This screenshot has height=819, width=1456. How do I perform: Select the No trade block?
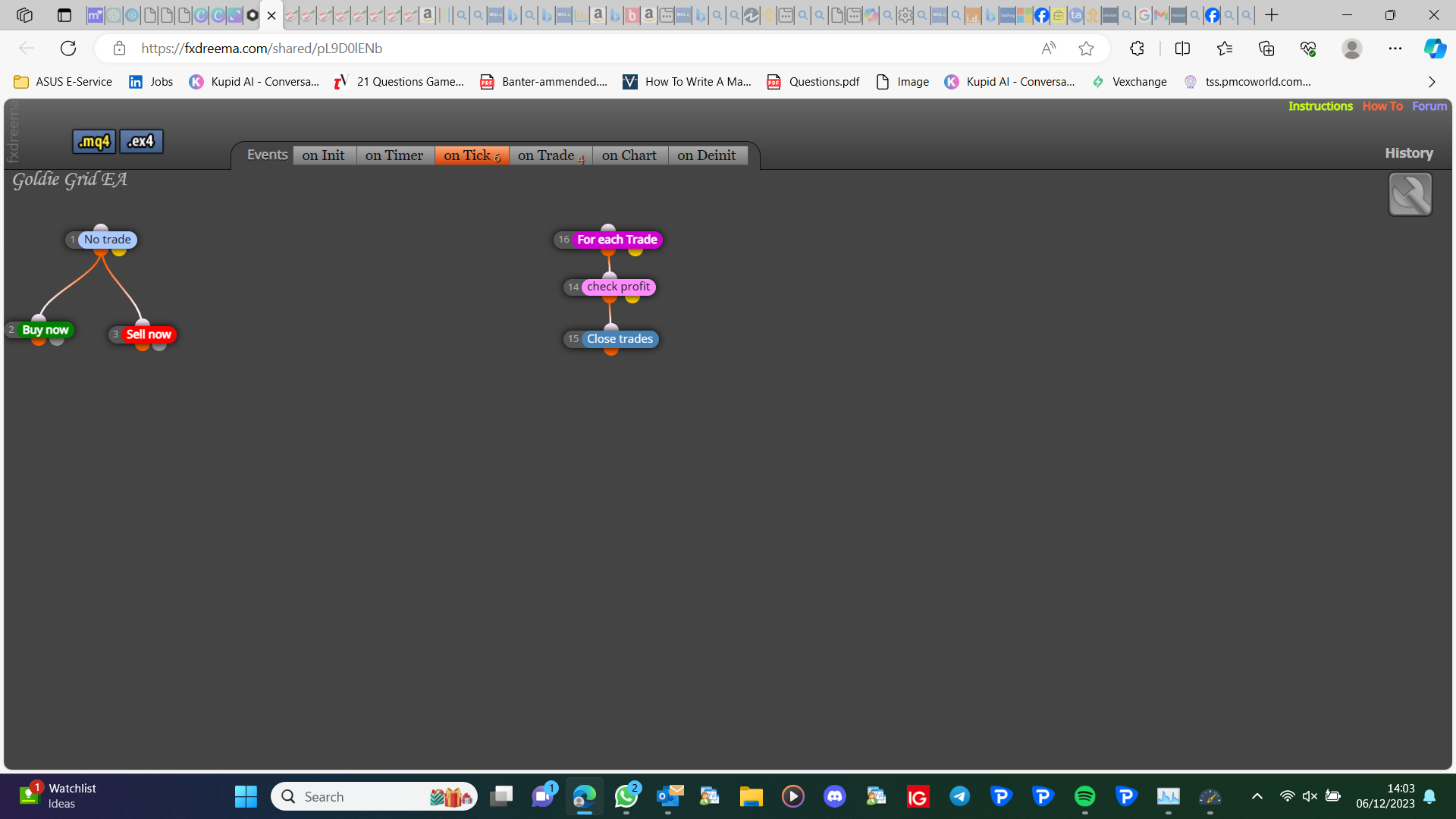pos(107,240)
